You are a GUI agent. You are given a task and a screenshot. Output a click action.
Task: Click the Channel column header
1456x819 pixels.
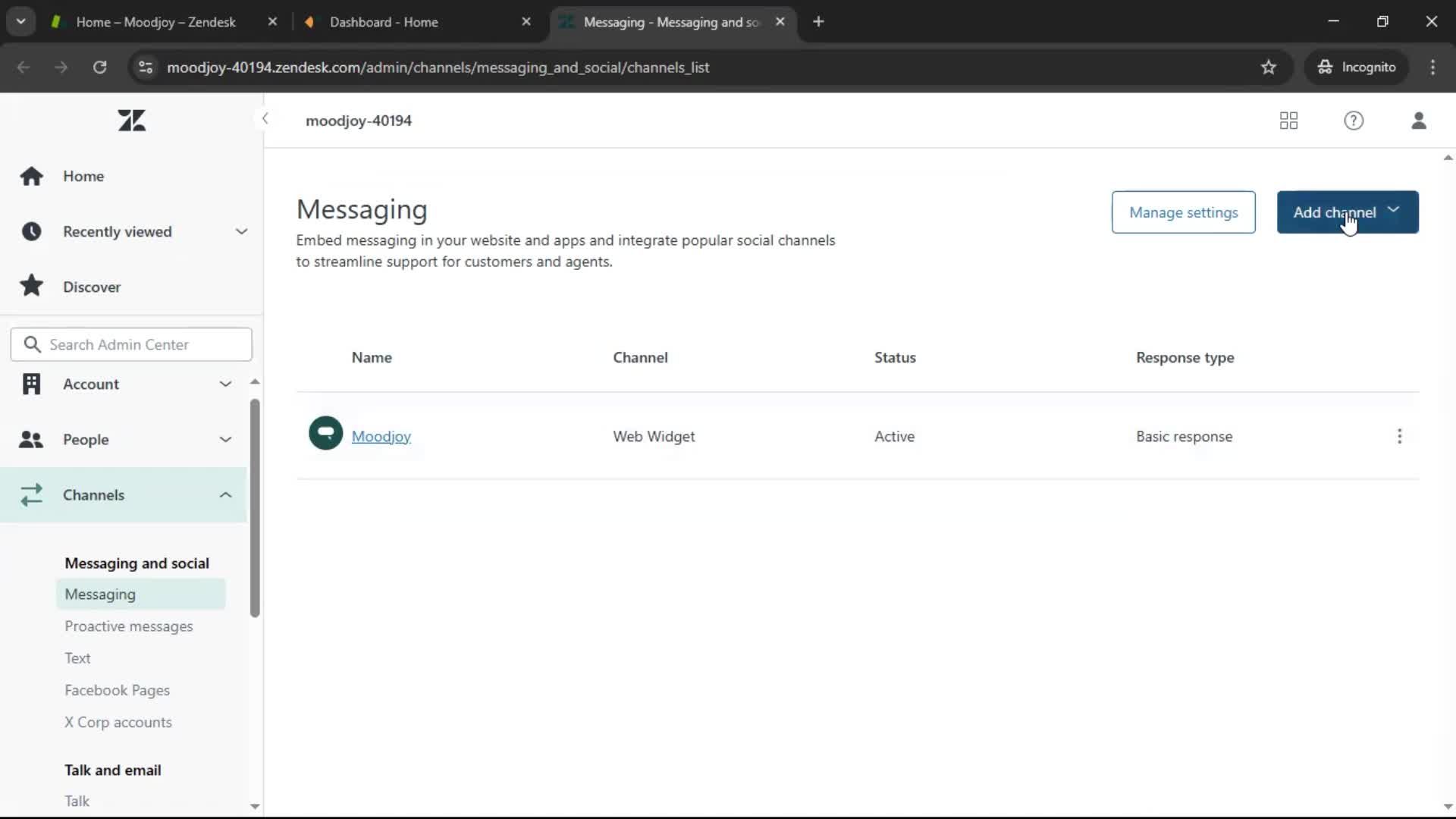click(x=640, y=357)
